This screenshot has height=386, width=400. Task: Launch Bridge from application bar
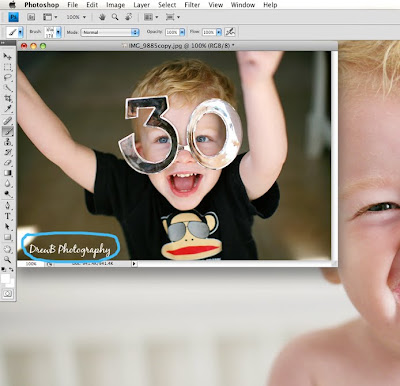[x=31, y=17]
